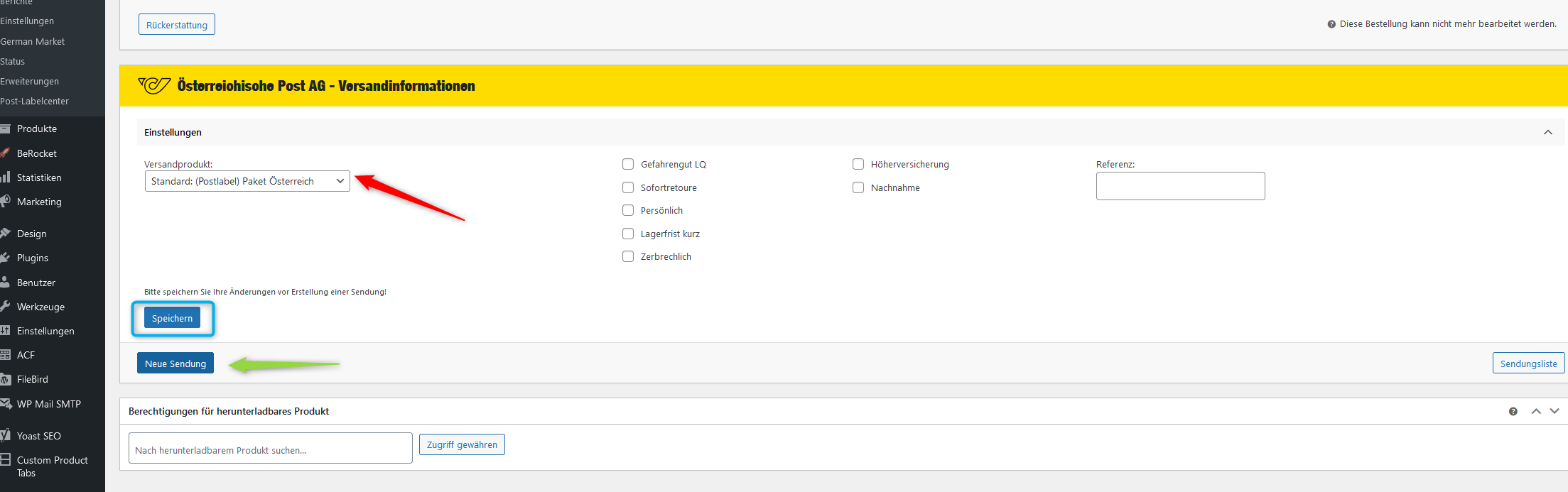Focus the Referenz input field
The image size is (1568, 492).
pyautogui.click(x=1180, y=186)
